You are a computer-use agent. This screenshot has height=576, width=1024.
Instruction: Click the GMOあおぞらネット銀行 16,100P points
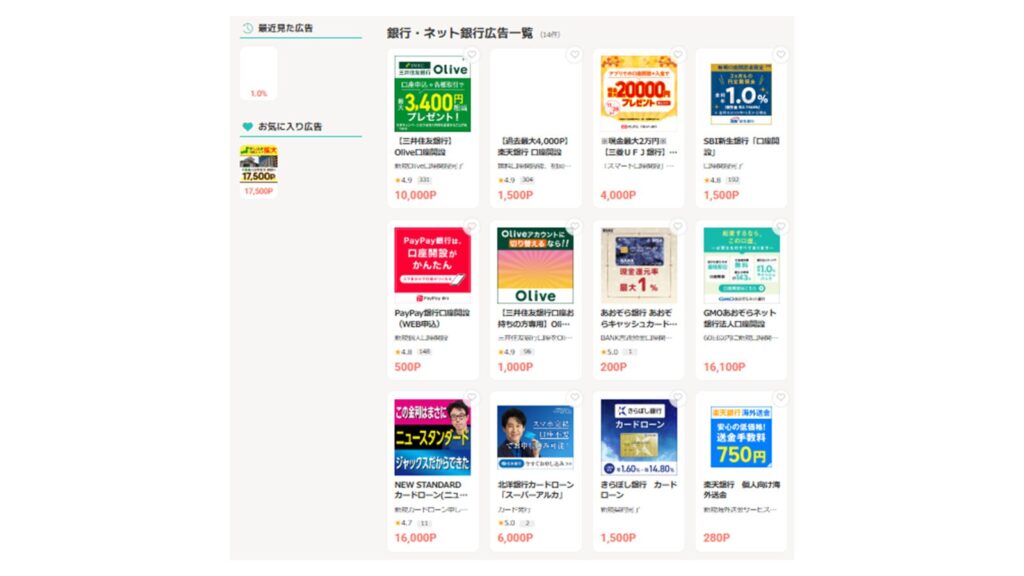(724, 367)
